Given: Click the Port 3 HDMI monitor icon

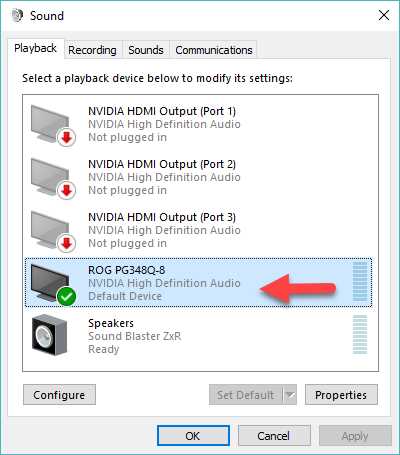Looking at the screenshot, I should click(50, 230).
